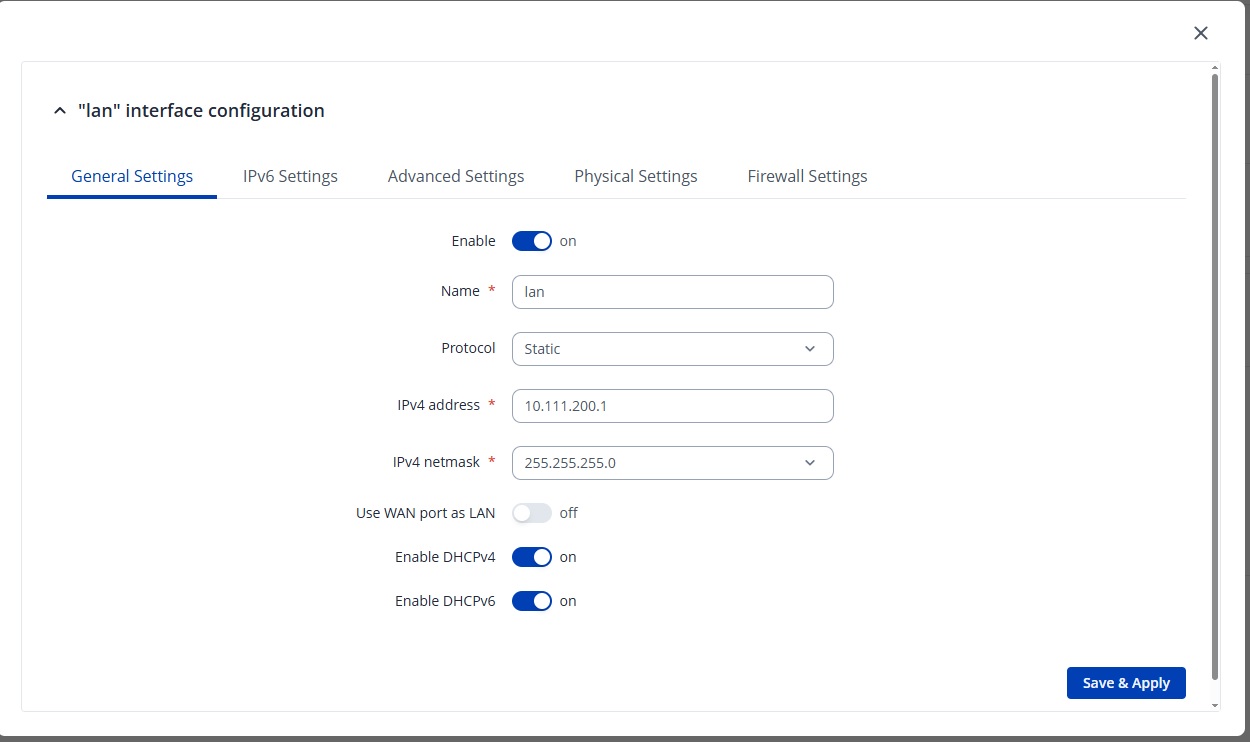Open the IPv4 netmask 255.255.255.0 dropdown
This screenshot has height=742, width=1250.
click(x=672, y=463)
